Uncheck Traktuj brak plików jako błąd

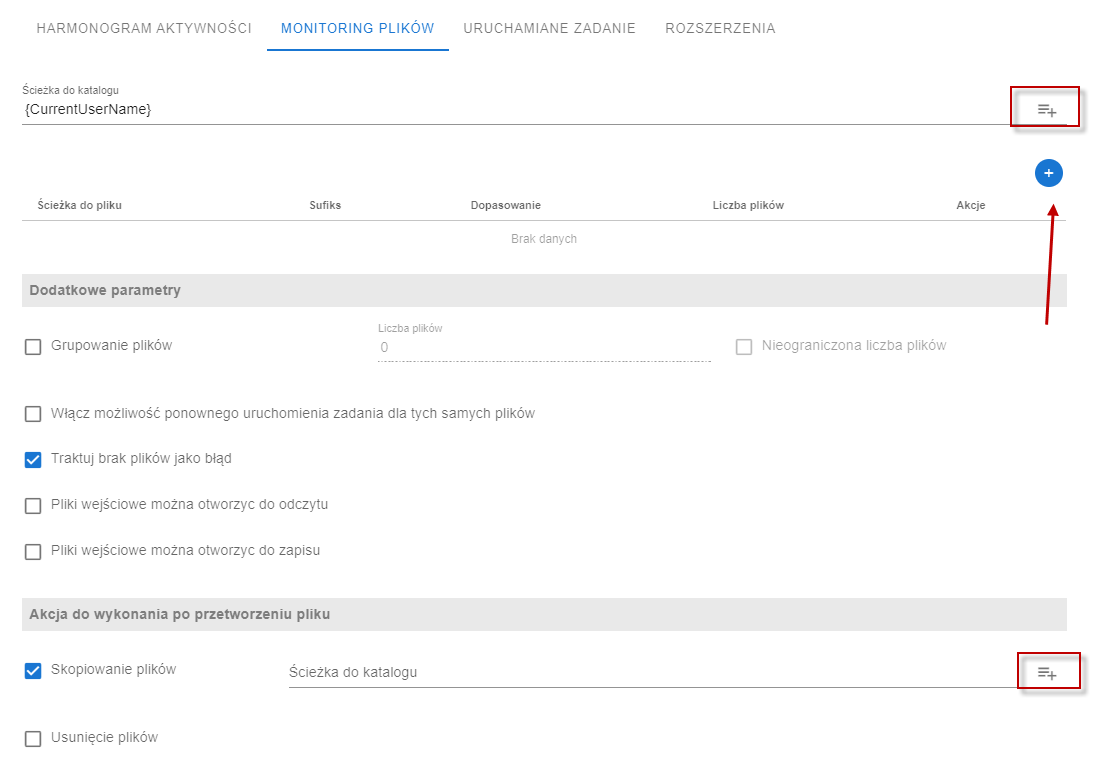pyautogui.click(x=33, y=459)
